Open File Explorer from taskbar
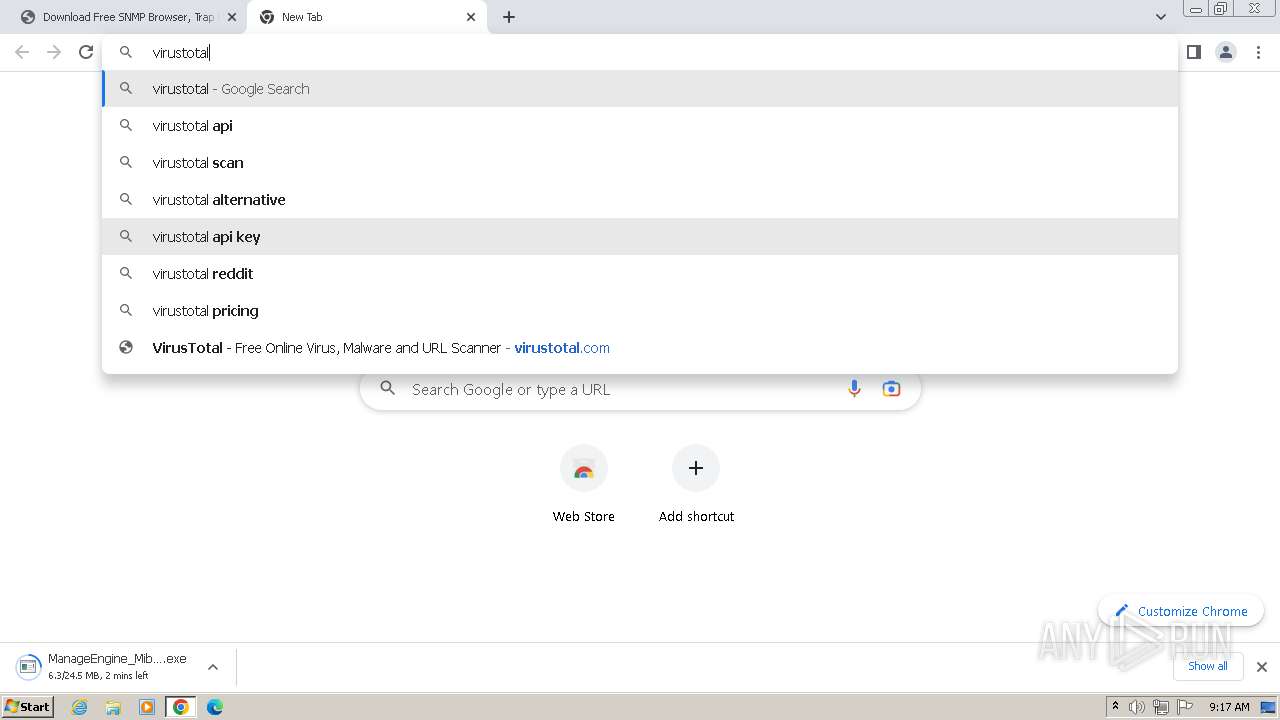The width and height of the screenshot is (1280, 720). pyautogui.click(x=113, y=707)
